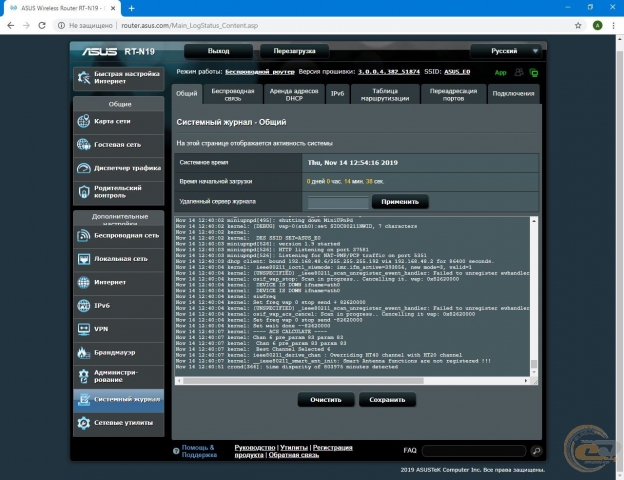This screenshot has width=624, height=480.
Task: Click the FAQ search magnifier icon
Action: click(x=536, y=451)
